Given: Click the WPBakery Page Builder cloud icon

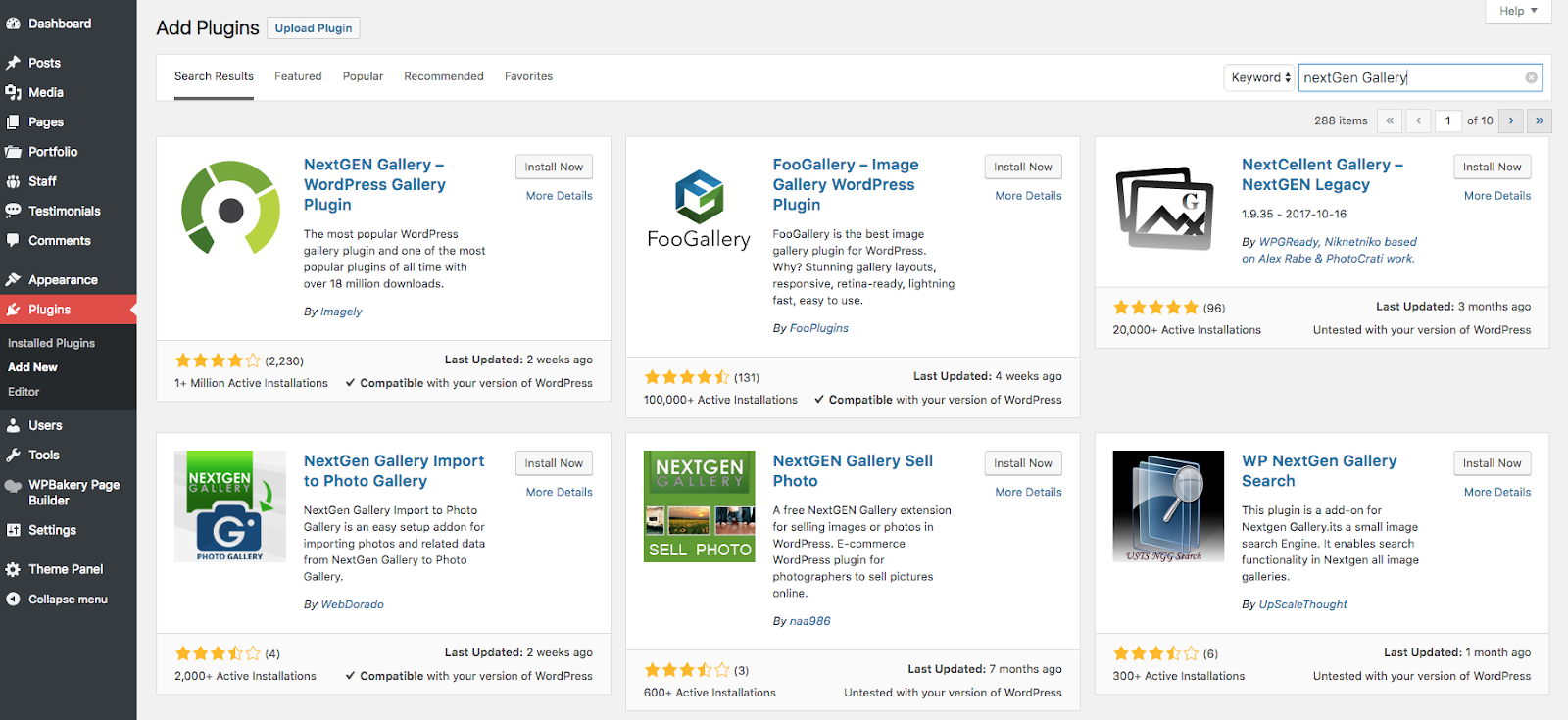Looking at the screenshot, I should pos(13,486).
